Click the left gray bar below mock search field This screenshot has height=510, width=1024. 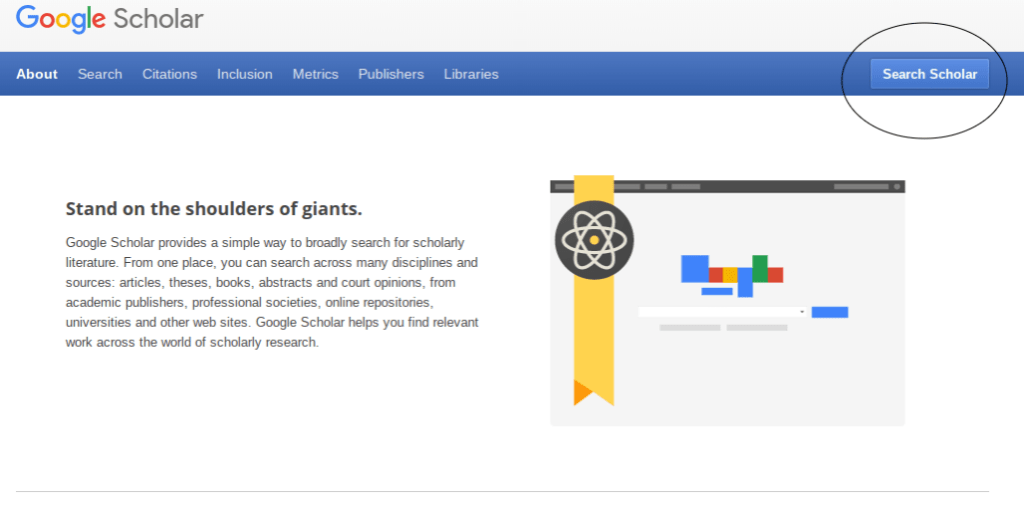690,328
